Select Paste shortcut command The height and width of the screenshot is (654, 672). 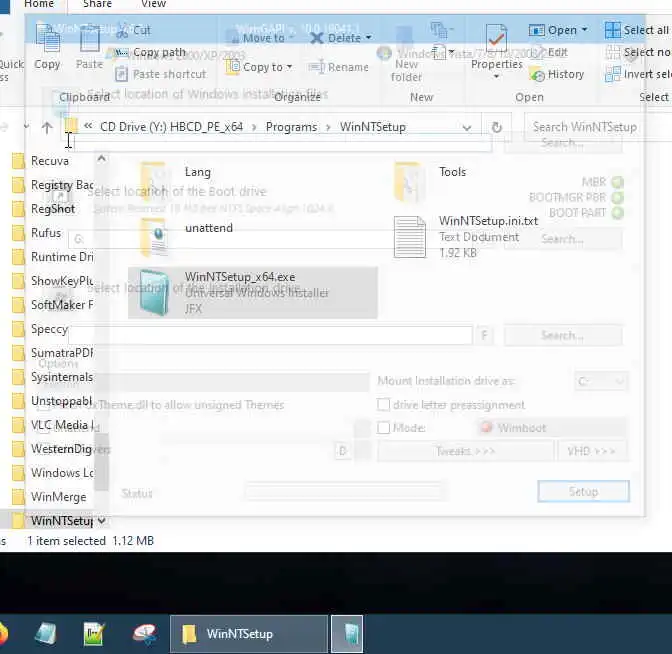(x=161, y=74)
